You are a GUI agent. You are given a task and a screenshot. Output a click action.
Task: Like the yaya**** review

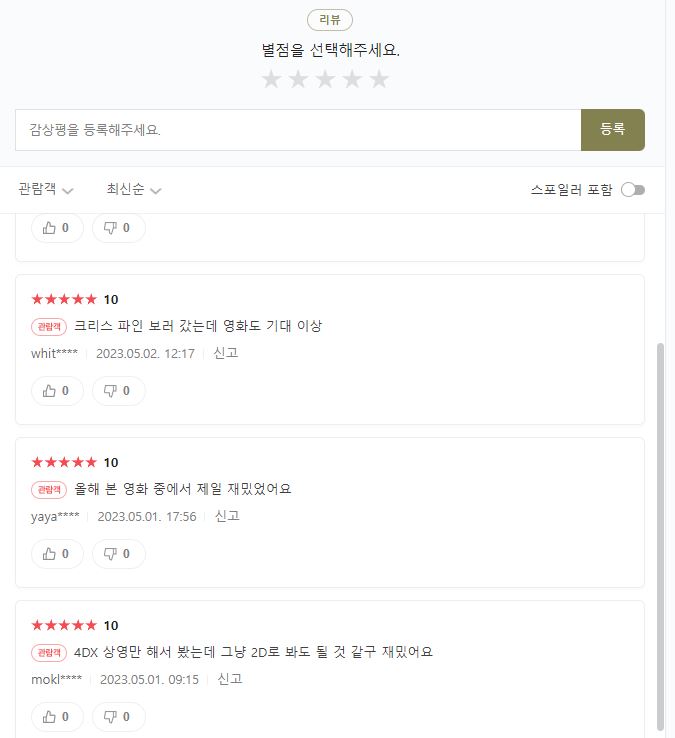pos(57,553)
